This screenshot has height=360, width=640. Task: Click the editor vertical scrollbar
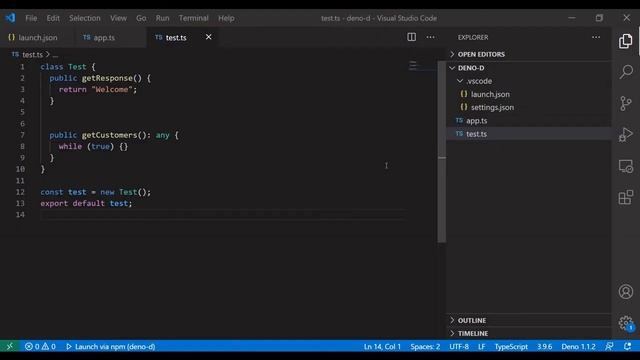[442, 151]
